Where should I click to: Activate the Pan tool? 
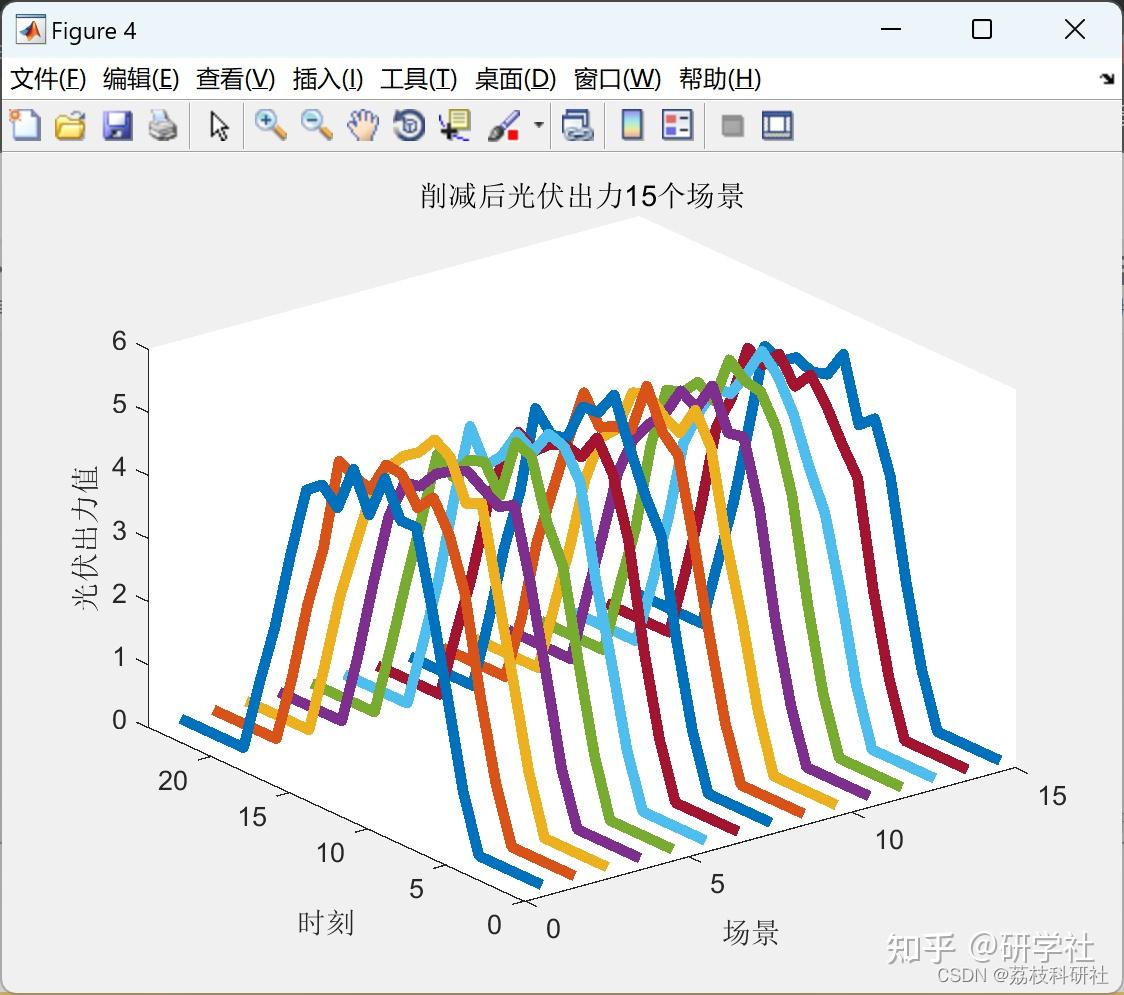coord(363,126)
